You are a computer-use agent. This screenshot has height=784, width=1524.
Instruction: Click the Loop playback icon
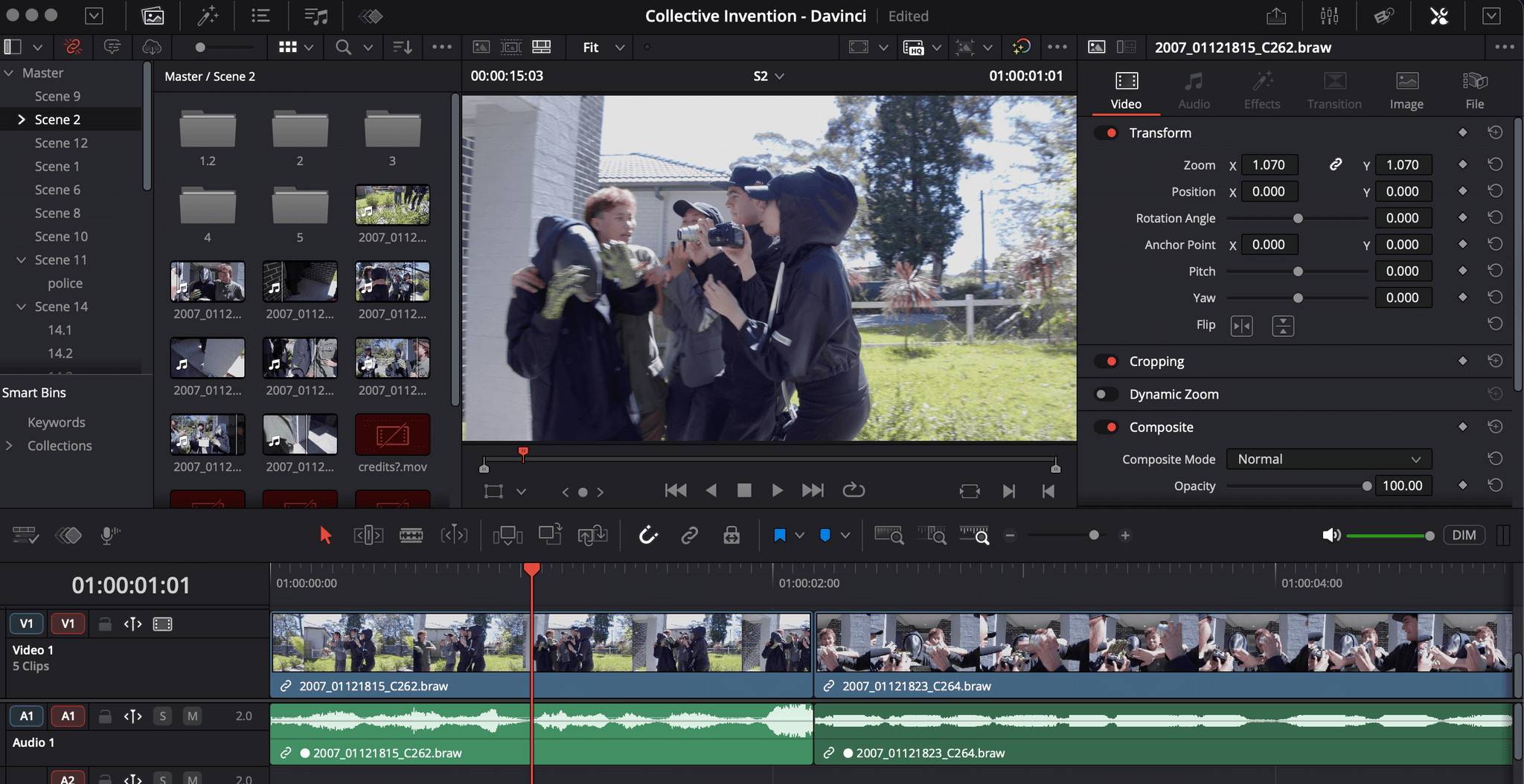[x=854, y=490]
